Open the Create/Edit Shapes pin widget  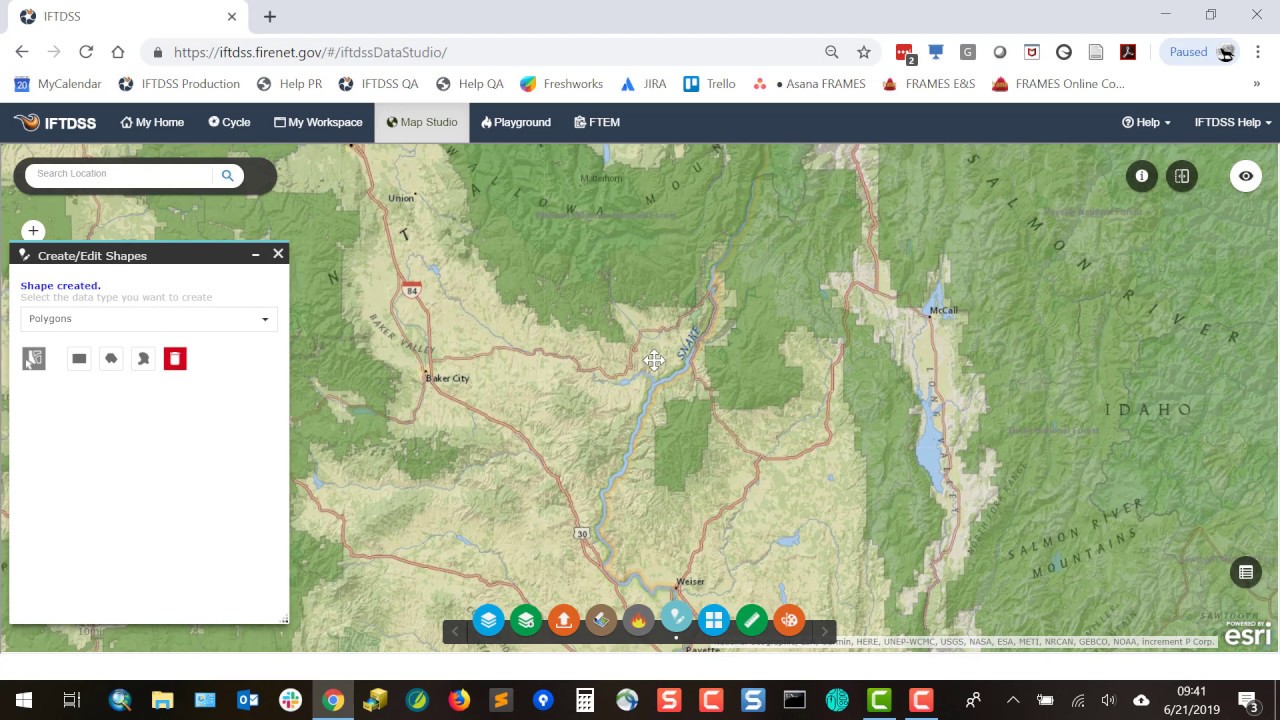pyautogui.click(x=676, y=617)
